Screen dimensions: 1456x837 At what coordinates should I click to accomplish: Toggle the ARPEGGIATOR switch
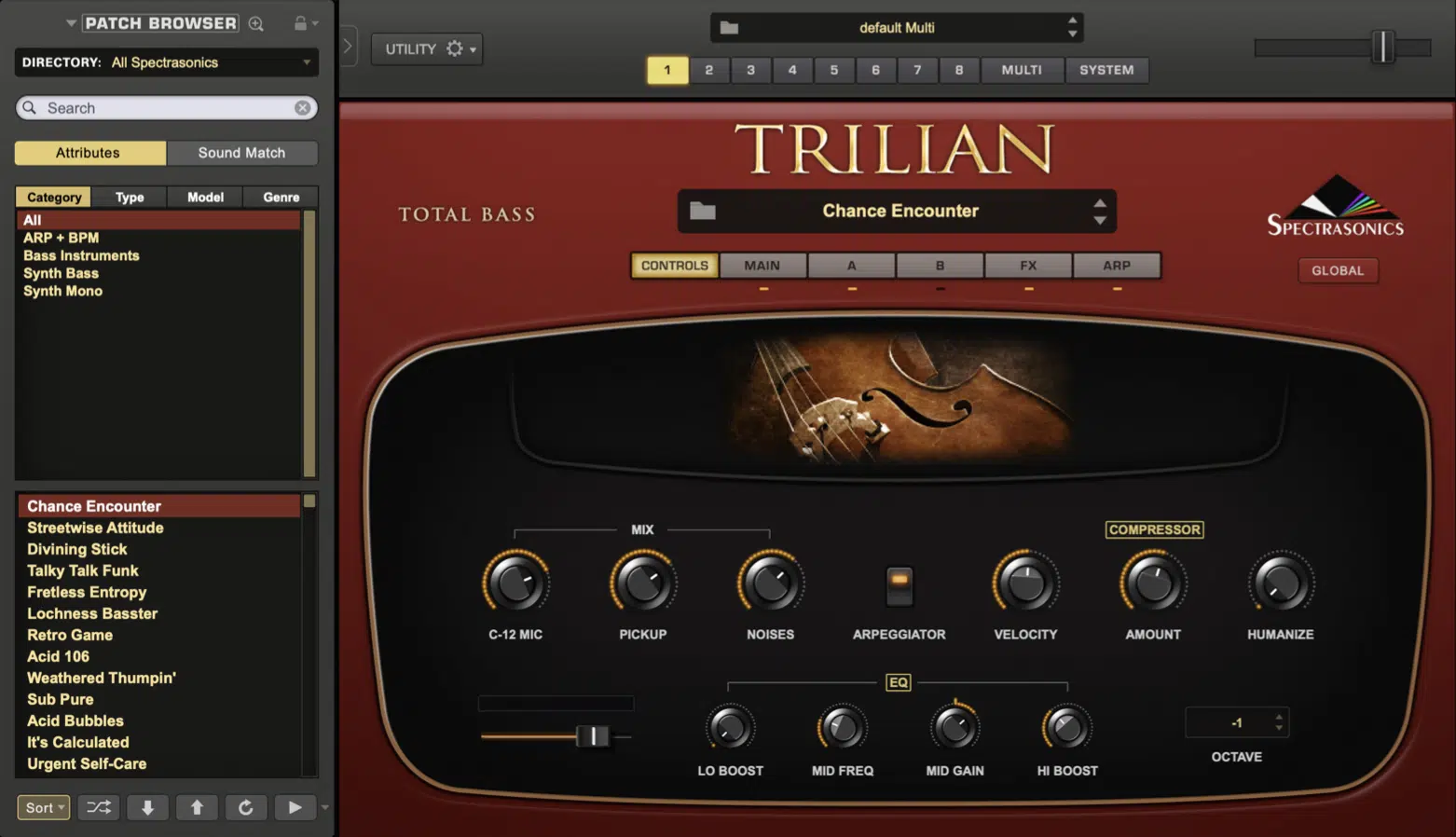click(900, 585)
